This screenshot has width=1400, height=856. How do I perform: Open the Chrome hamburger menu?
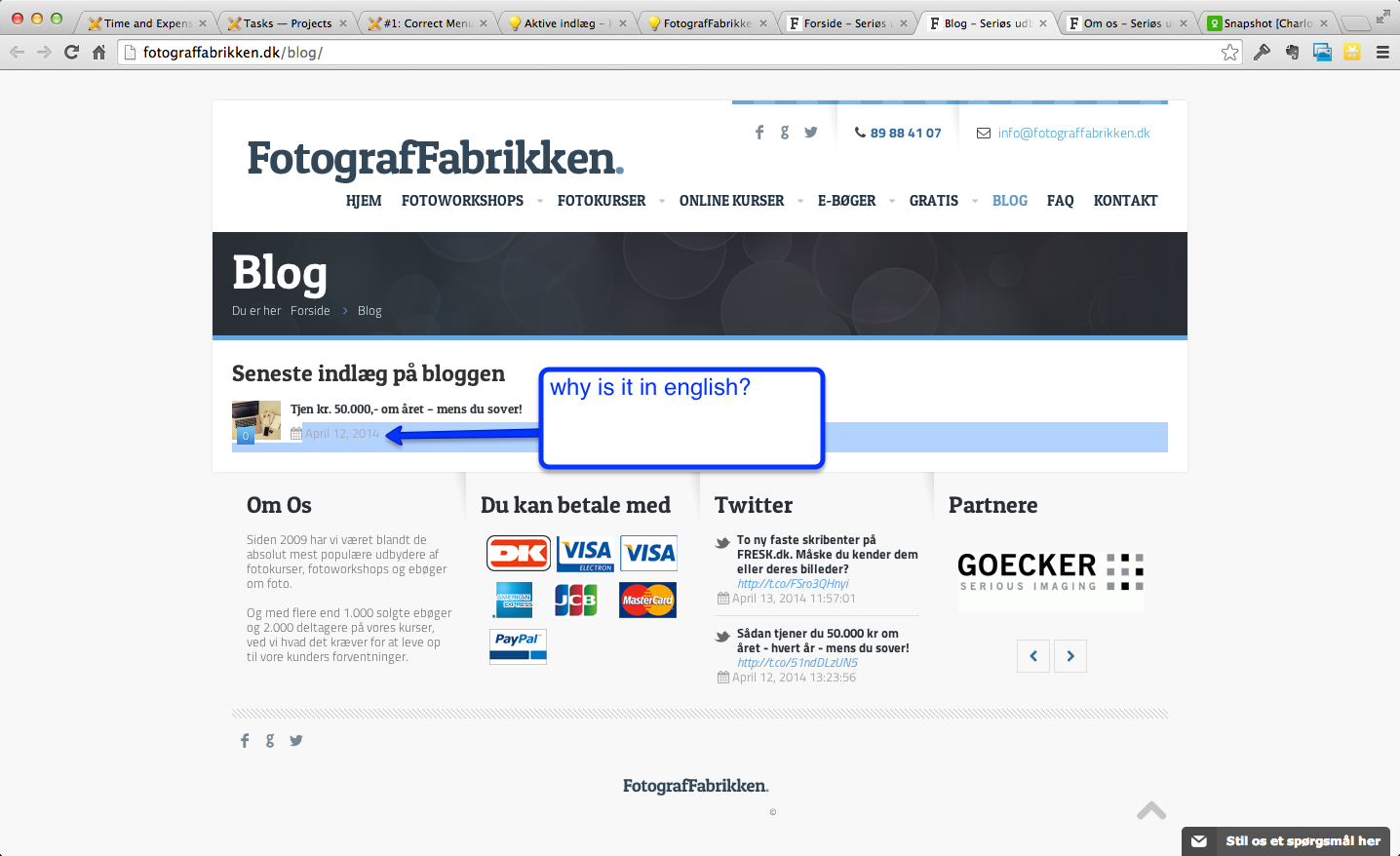pyautogui.click(x=1381, y=53)
